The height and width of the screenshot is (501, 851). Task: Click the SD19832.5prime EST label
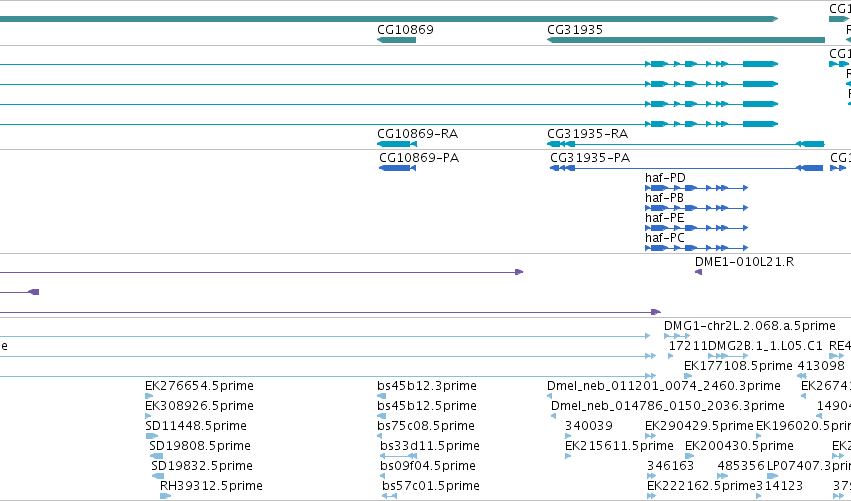pyautogui.click(x=202, y=466)
